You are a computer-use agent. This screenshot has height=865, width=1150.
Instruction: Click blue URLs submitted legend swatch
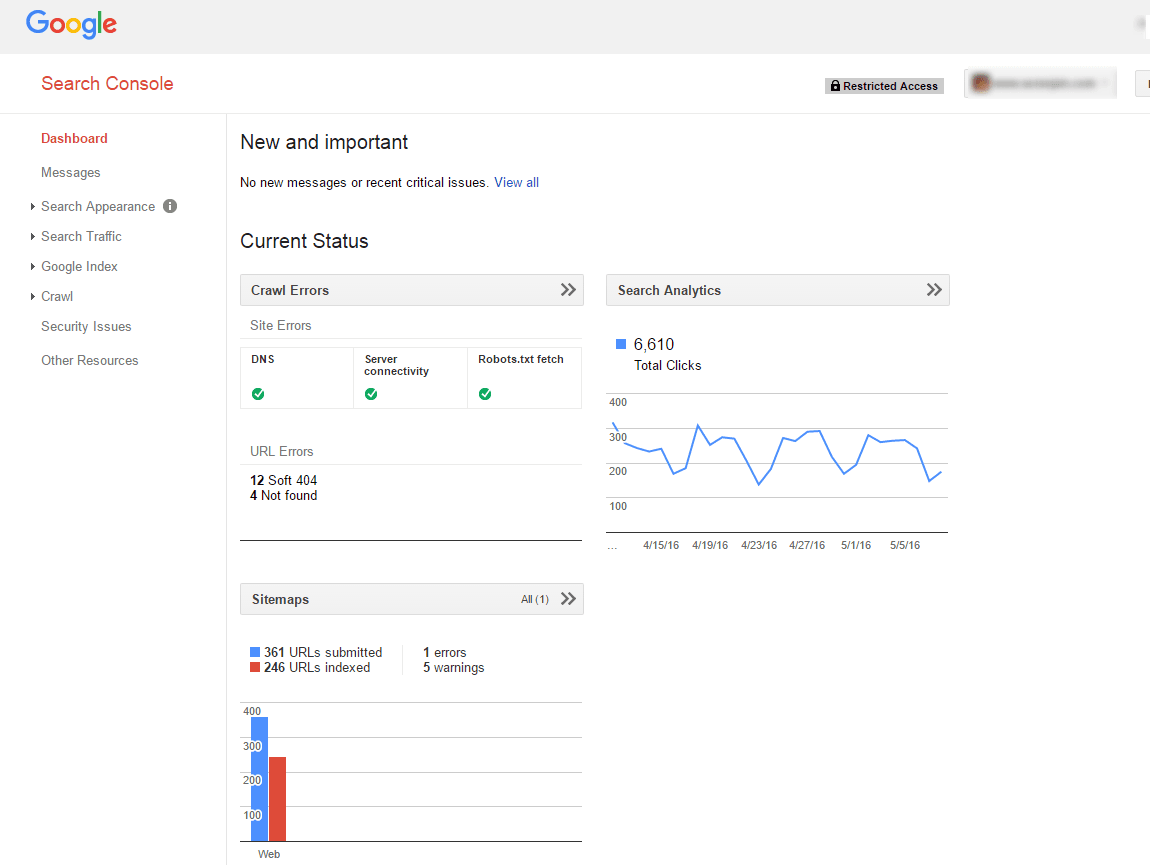click(255, 652)
